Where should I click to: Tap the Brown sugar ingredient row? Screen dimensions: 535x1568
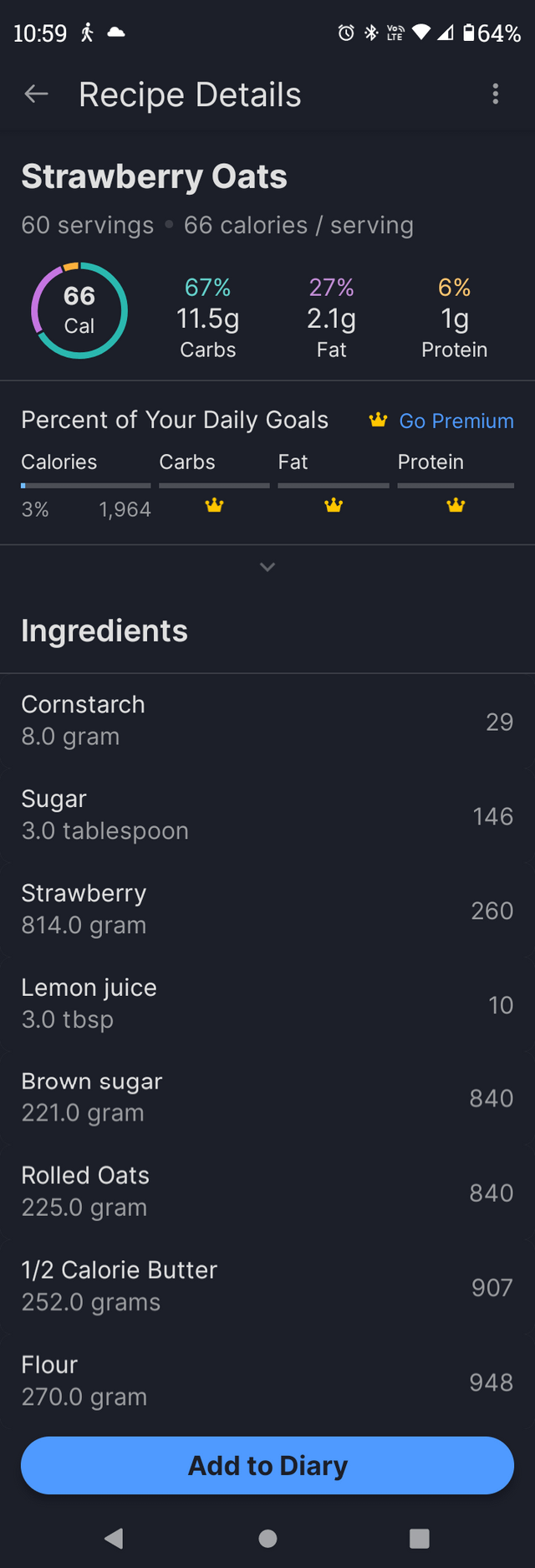coord(267,1097)
